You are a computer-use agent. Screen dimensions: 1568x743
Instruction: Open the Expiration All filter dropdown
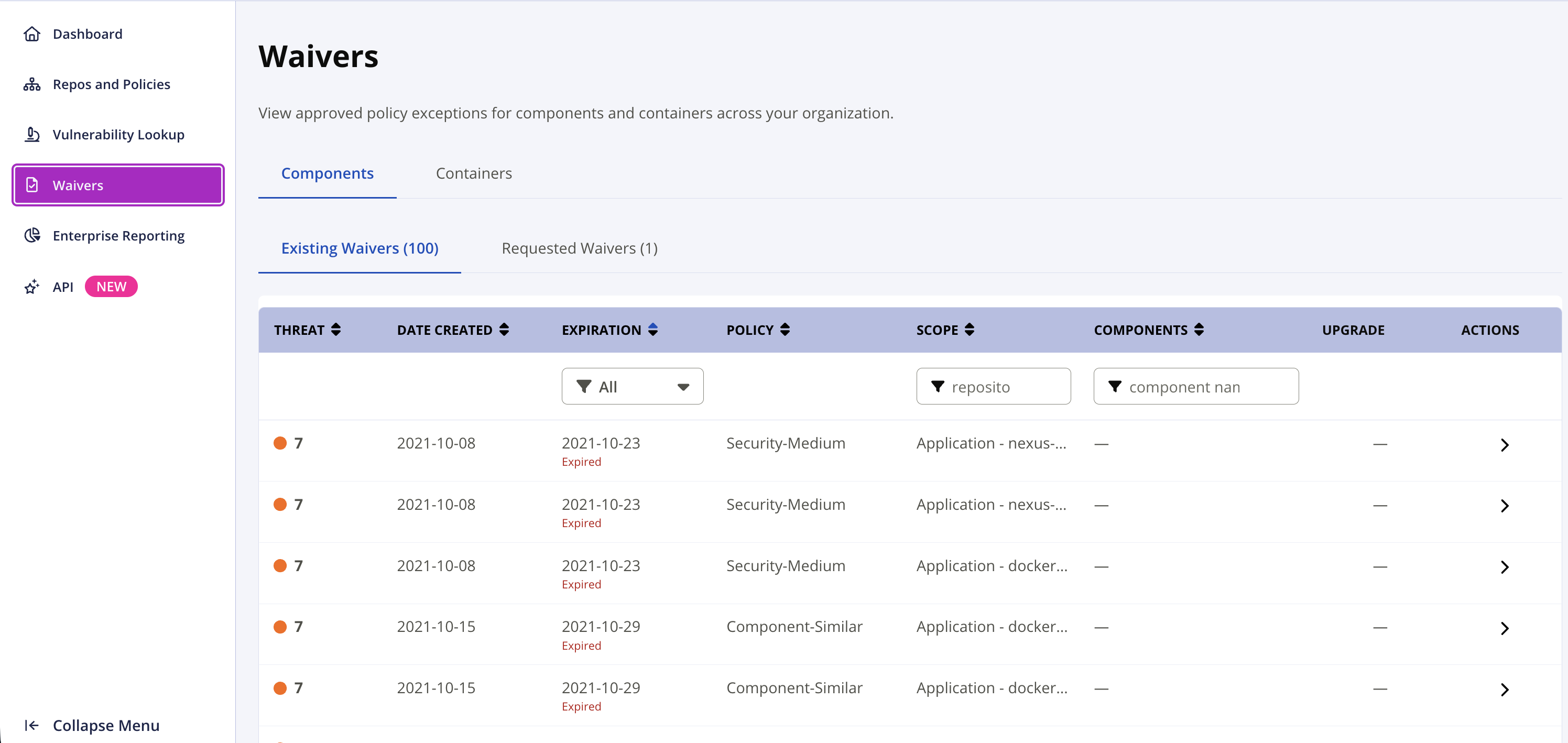pyautogui.click(x=633, y=386)
